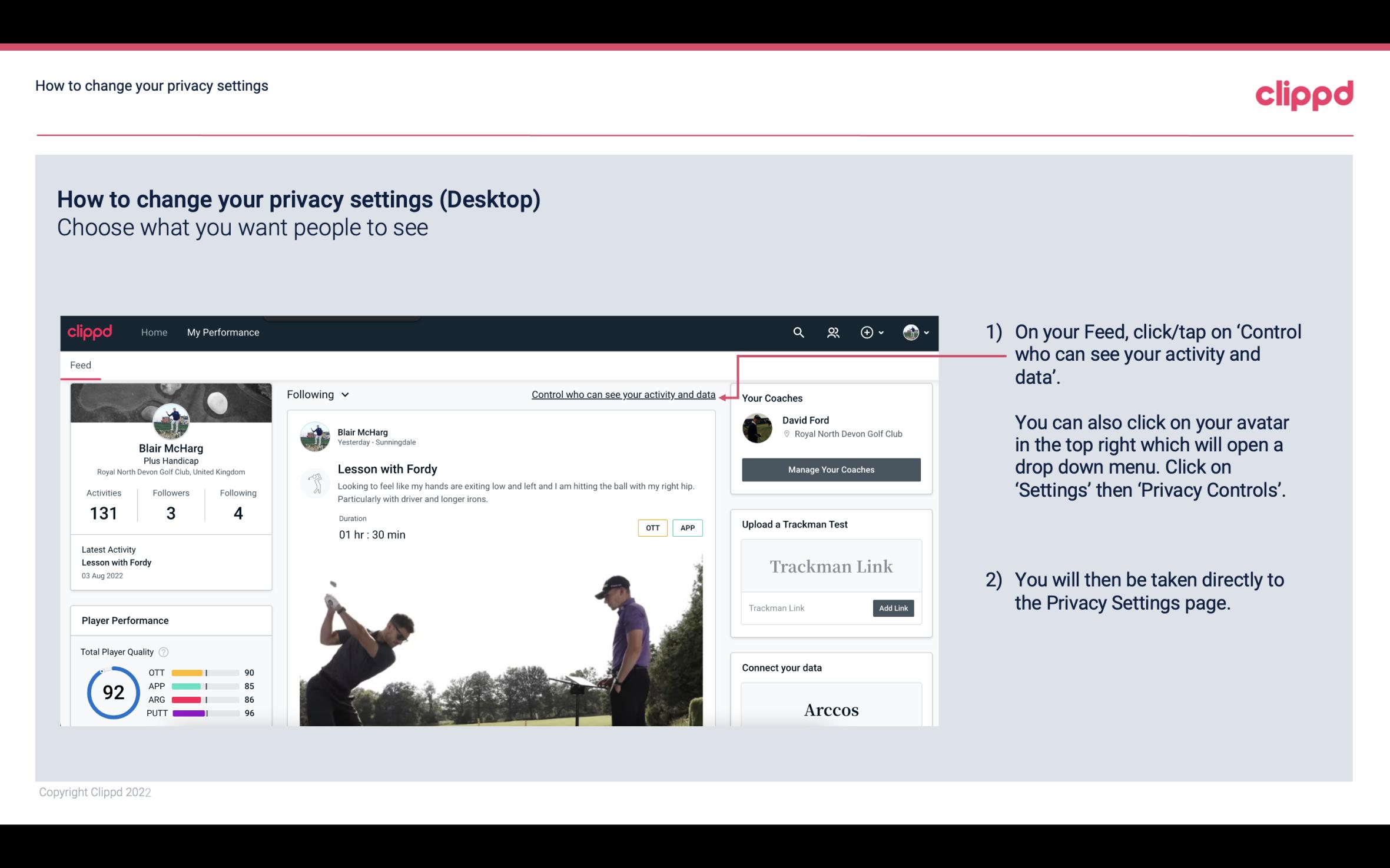Image resolution: width=1390 pixels, height=868 pixels.
Task: Expand the Following dropdown on profile
Action: (316, 394)
